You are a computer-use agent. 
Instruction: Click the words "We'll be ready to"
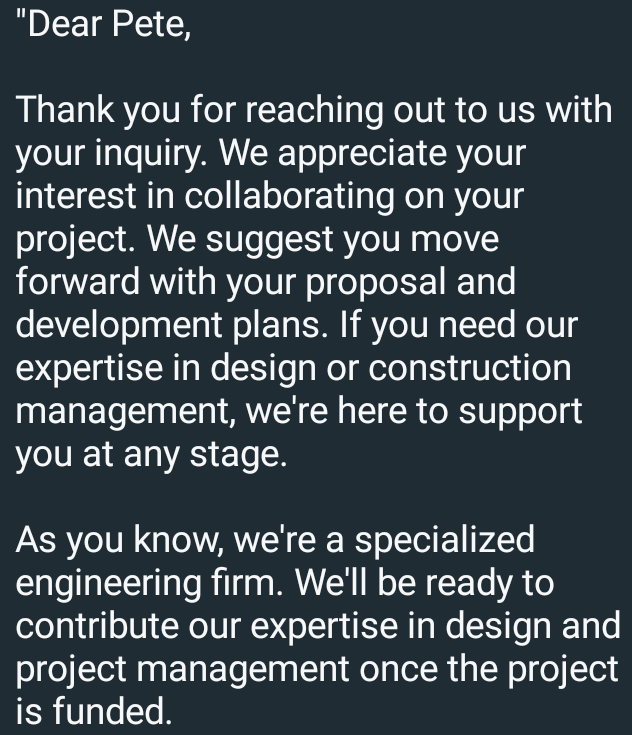coord(425,583)
